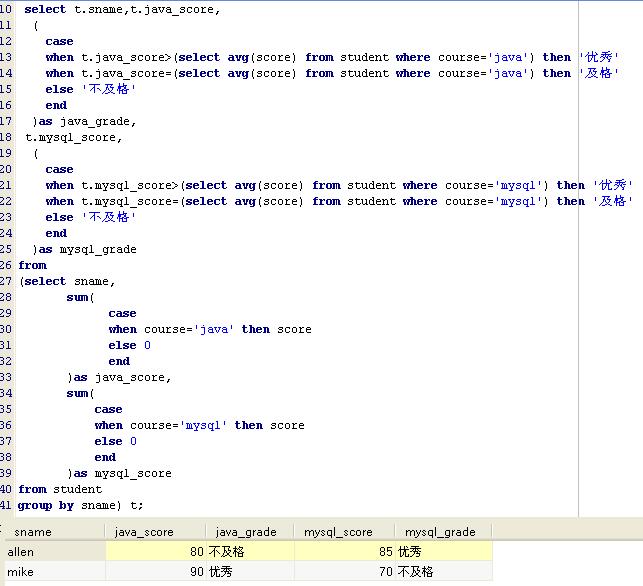This screenshot has height=586, width=643.
Task: Click 'case' keyword on line 12
Action: (x=59, y=41)
